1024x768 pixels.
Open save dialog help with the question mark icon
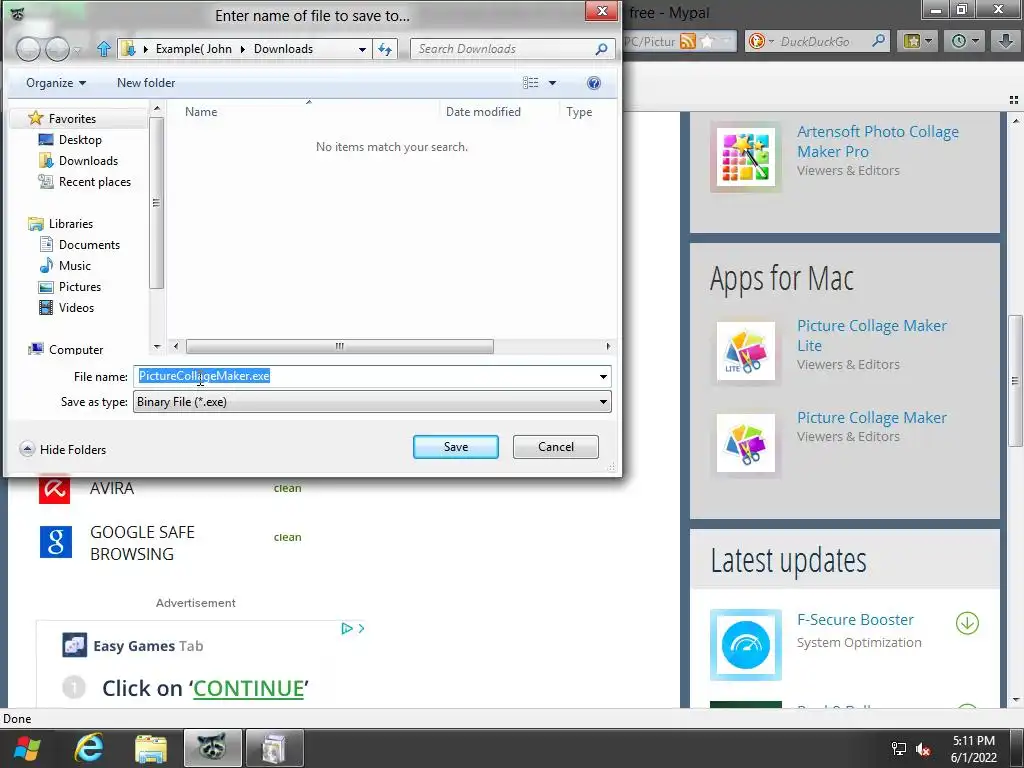(594, 83)
